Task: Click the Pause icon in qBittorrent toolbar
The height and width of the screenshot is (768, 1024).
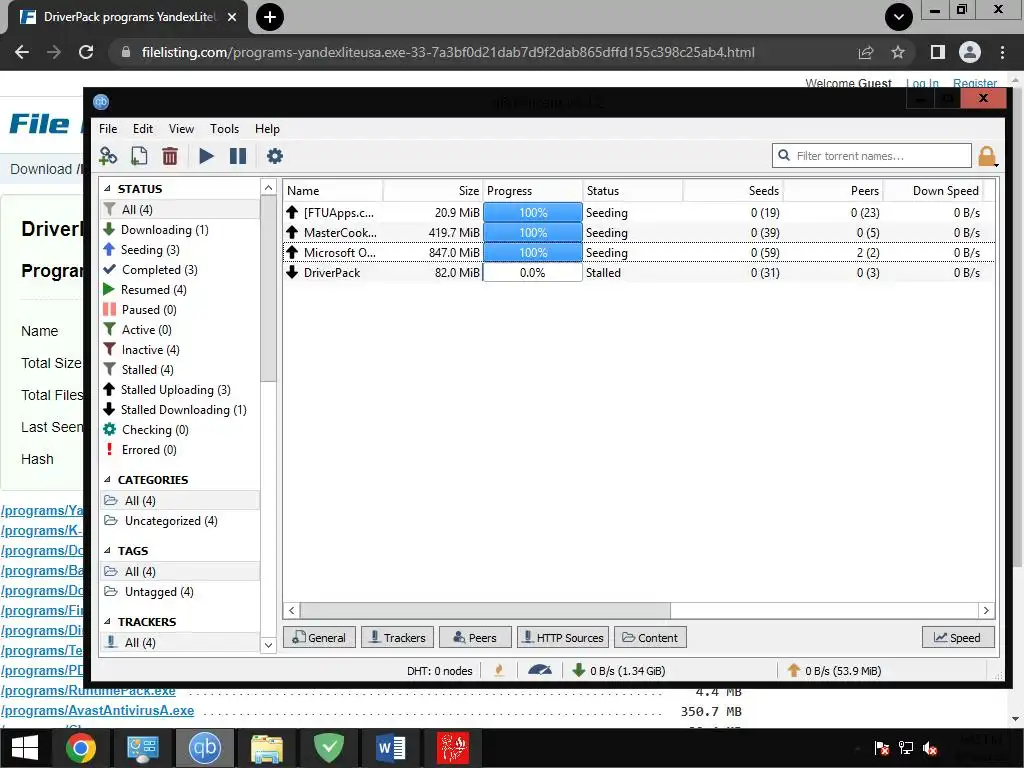Action: pos(238,156)
